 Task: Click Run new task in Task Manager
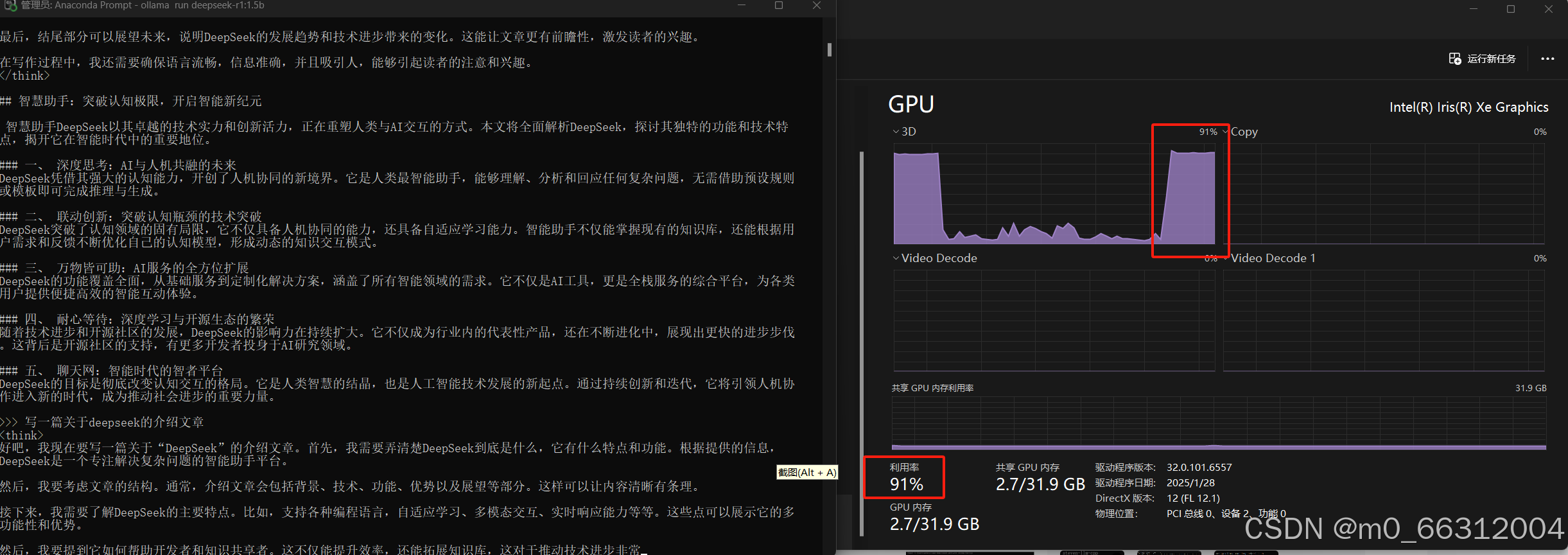[x=1482, y=58]
